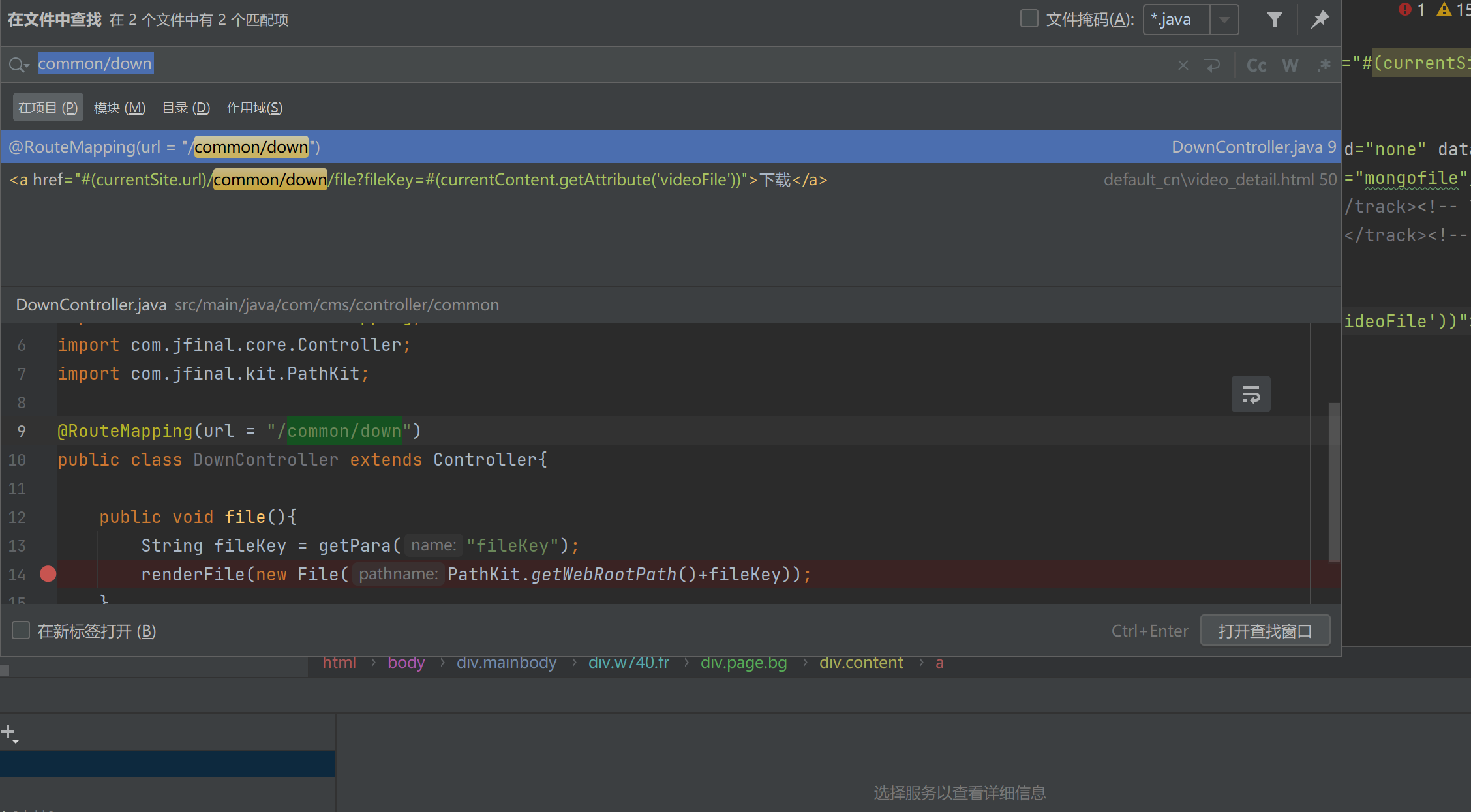Image resolution: width=1471 pixels, height=812 pixels.
Task: Click the file mask *.java field
Action: (x=1177, y=20)
